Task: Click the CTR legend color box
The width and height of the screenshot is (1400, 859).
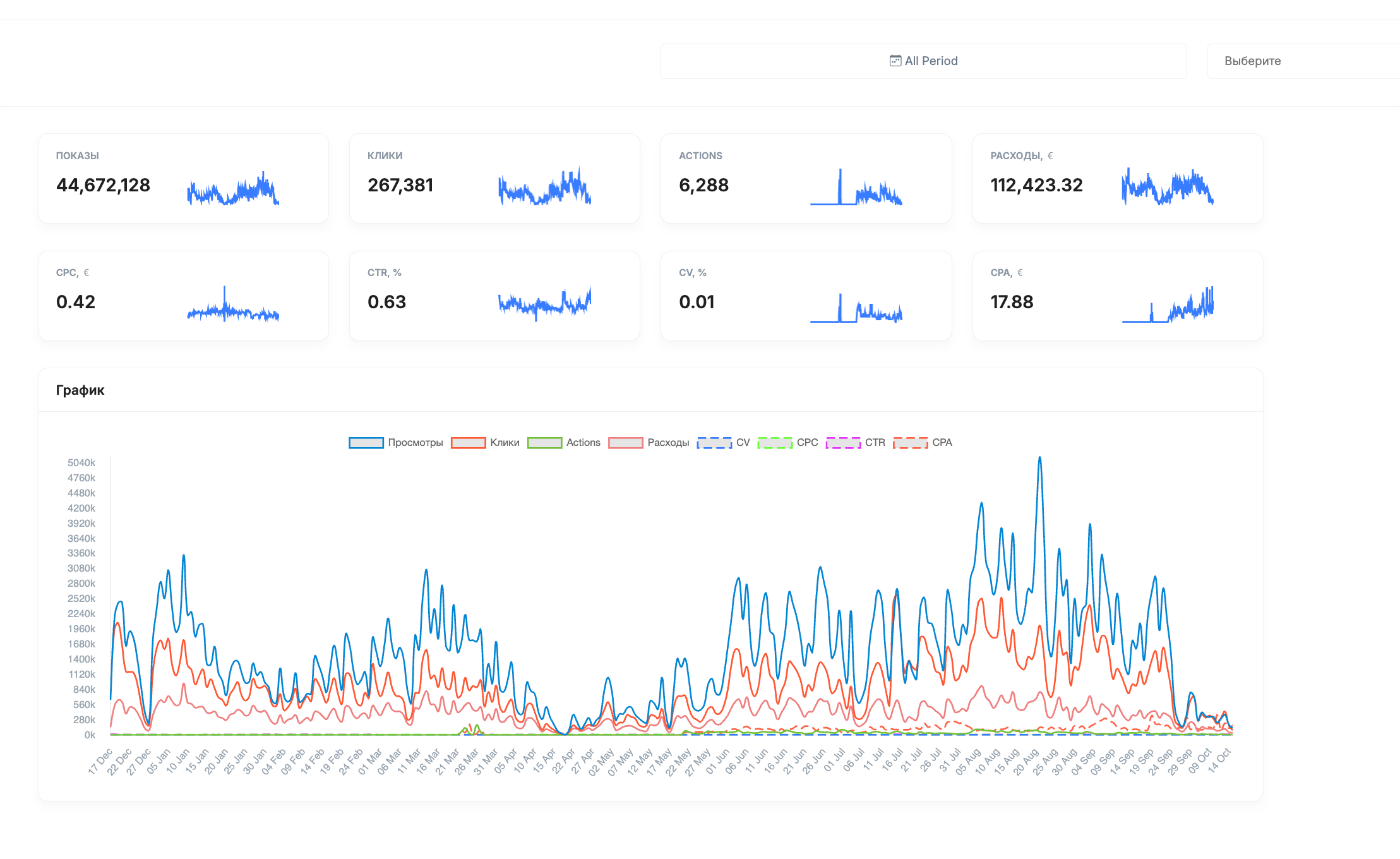Action: 843,443
